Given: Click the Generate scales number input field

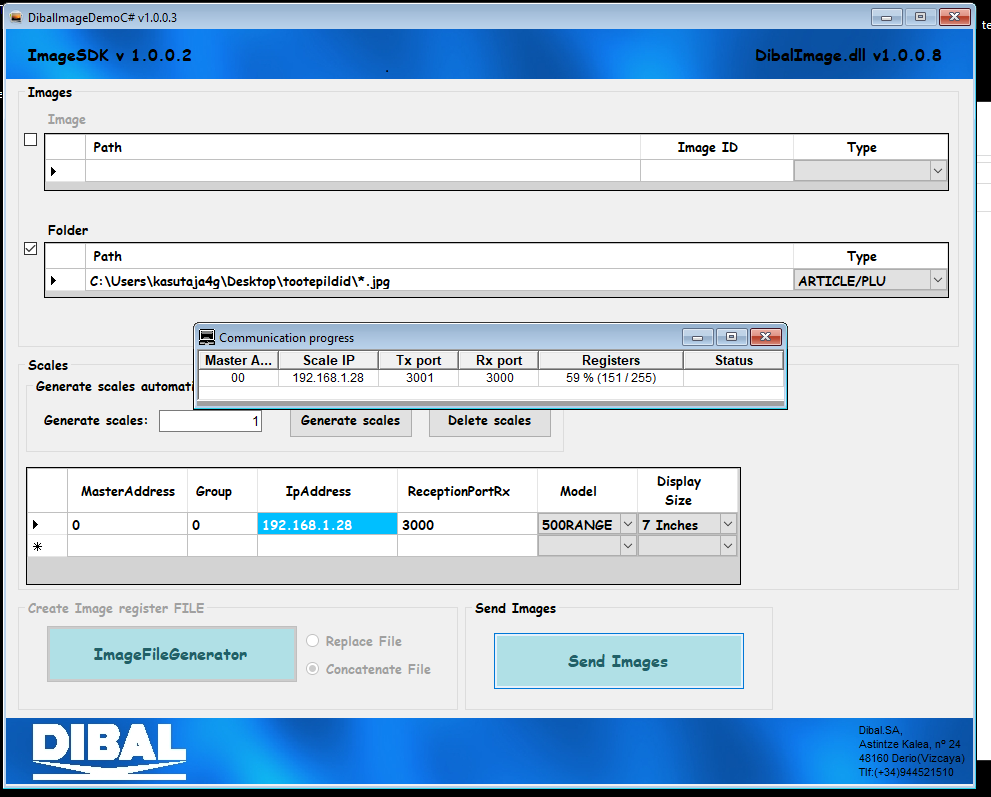Looking at the screenshot, I should (x=210, y=421).
